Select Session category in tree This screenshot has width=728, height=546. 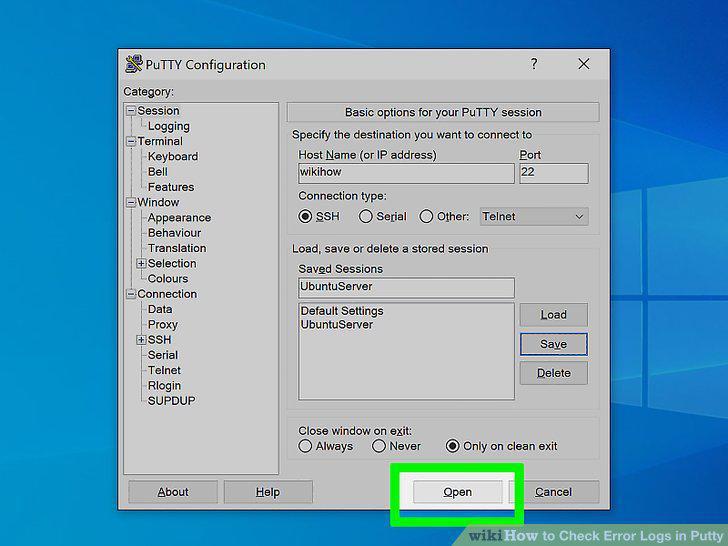click(158, 111)
